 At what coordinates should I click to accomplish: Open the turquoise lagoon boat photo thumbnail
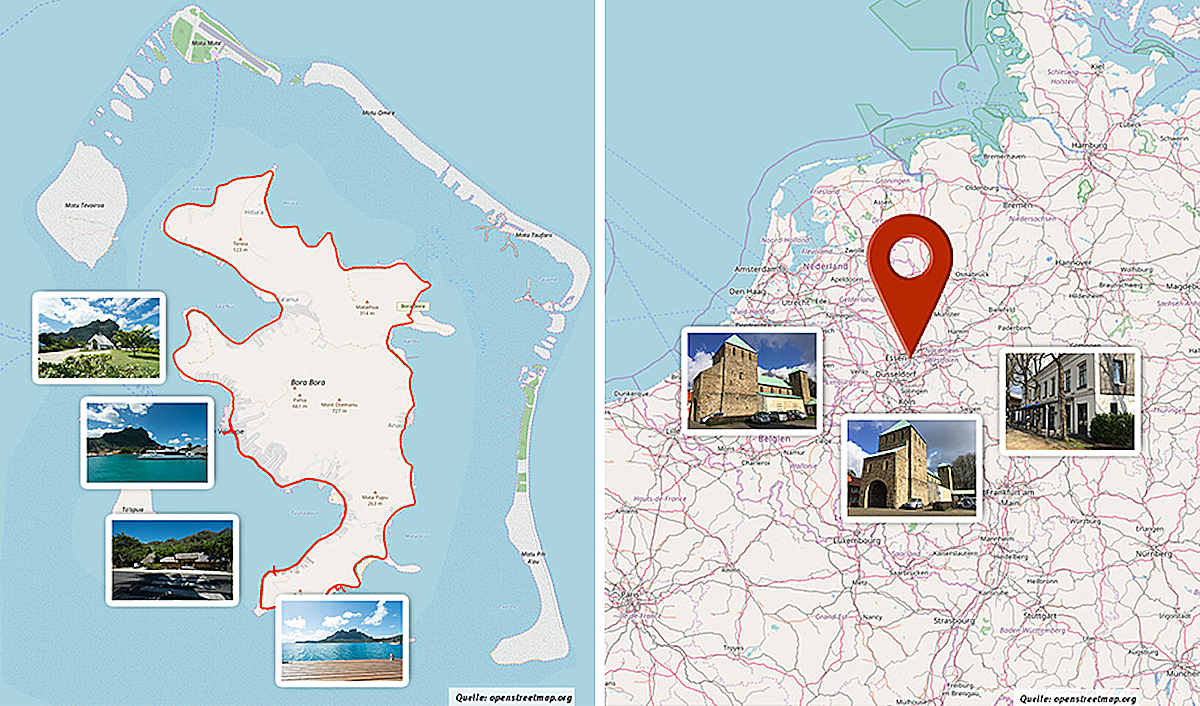click(147, 442)
